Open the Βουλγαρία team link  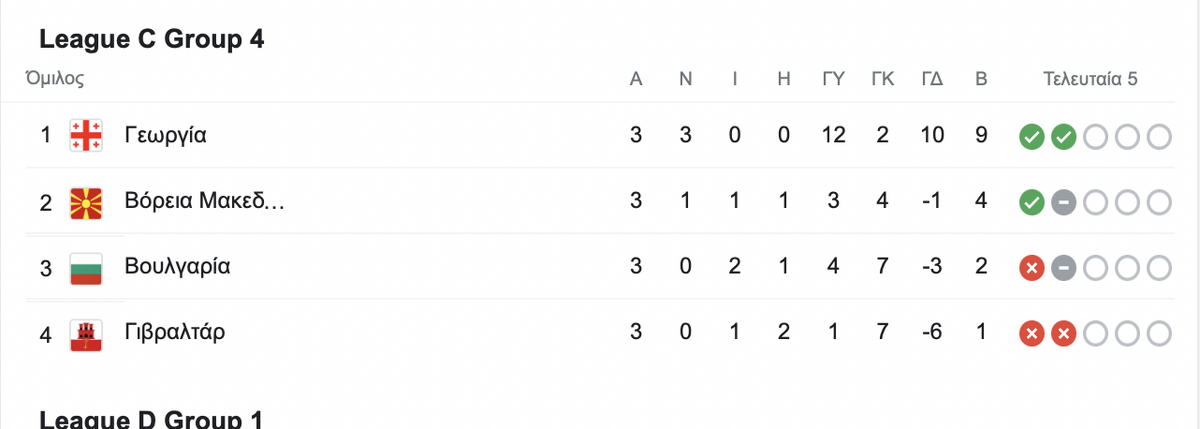(178, 267)
